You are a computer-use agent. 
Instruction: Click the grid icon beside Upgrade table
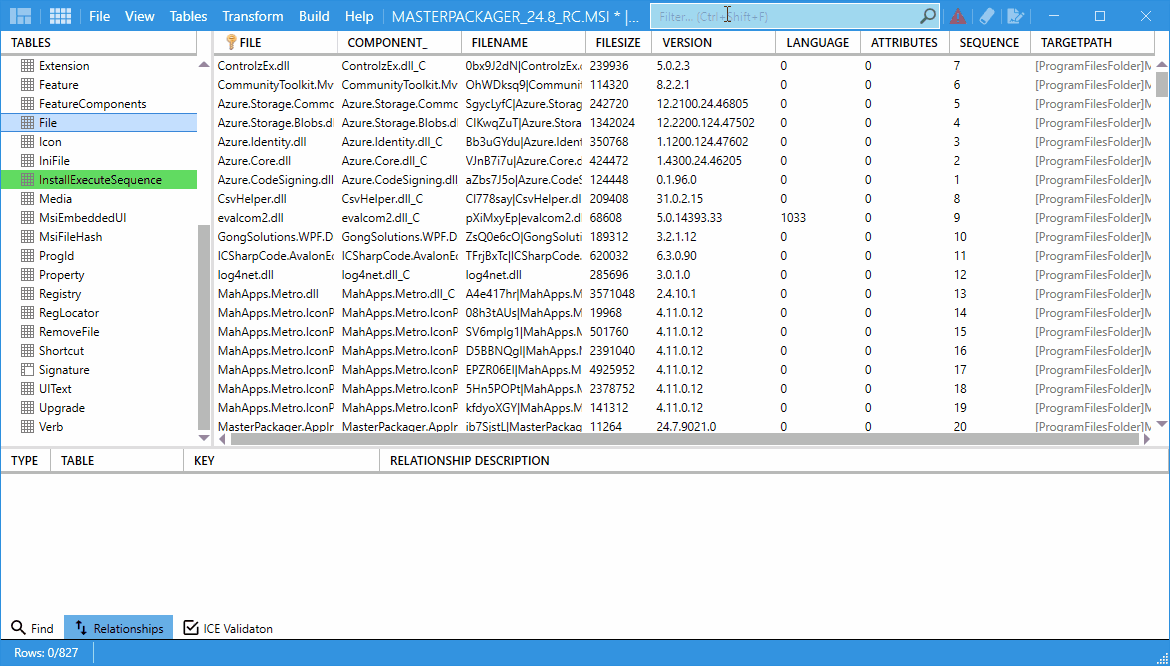coord(28,408)
